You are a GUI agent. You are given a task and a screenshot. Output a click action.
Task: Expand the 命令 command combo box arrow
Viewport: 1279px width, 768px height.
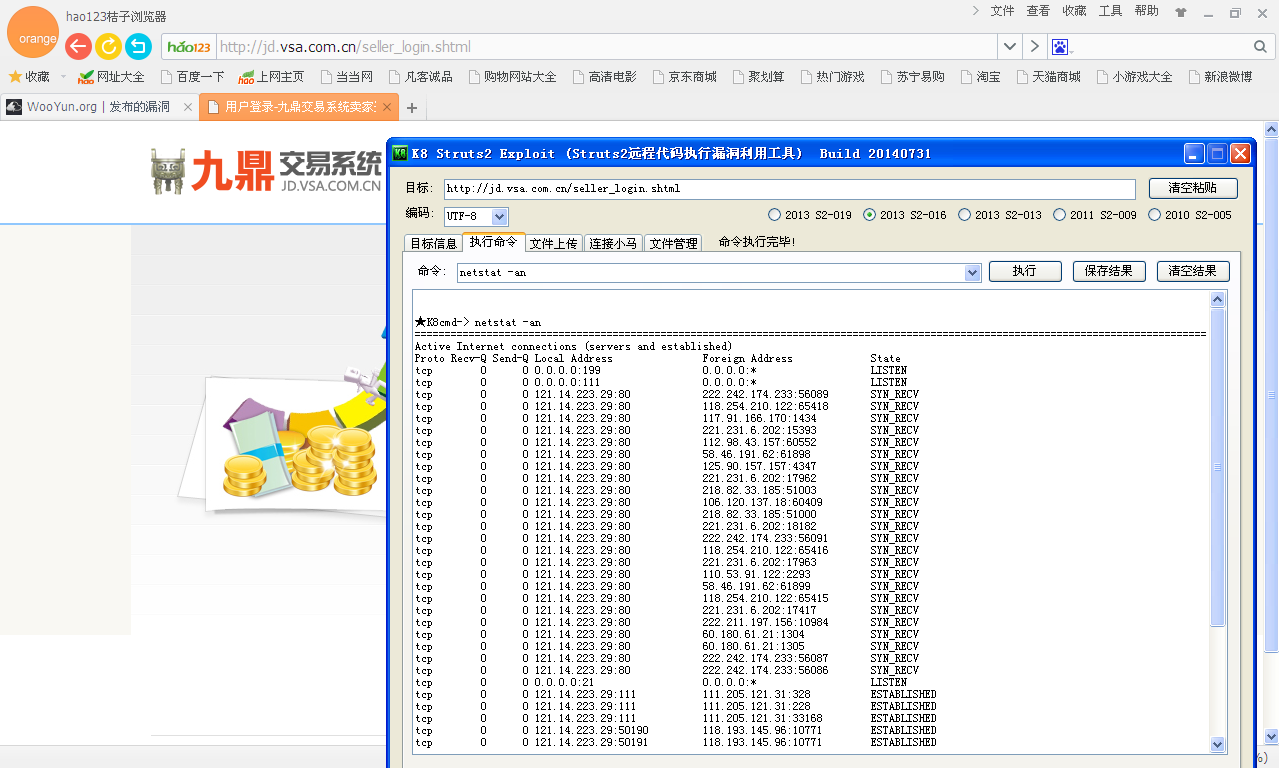coord(972,272)
